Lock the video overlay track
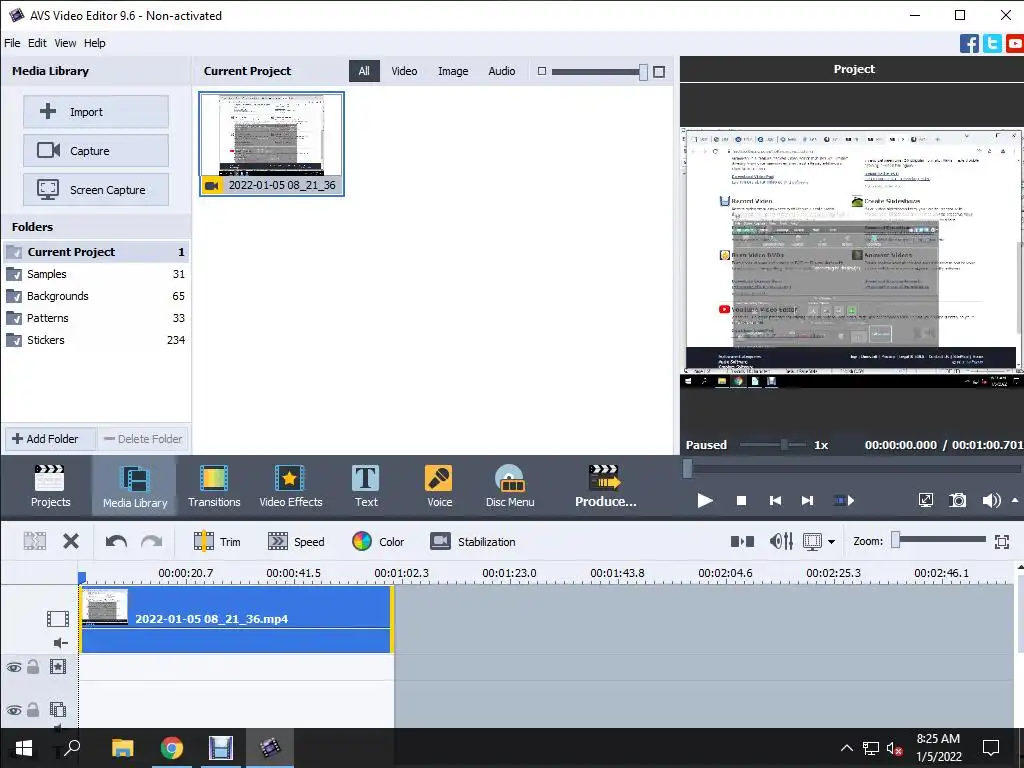The image size is (1024, 768). pyautogui.click(x=33, y=710)
